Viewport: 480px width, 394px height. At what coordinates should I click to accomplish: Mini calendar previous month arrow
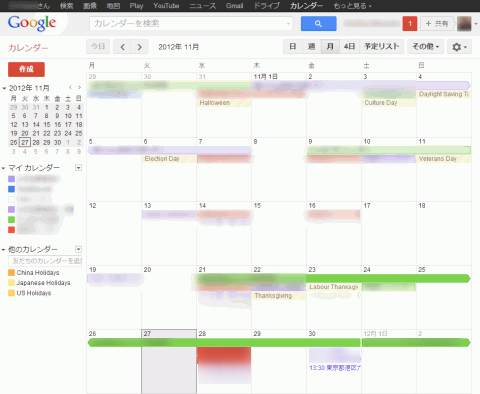[70, 88]
